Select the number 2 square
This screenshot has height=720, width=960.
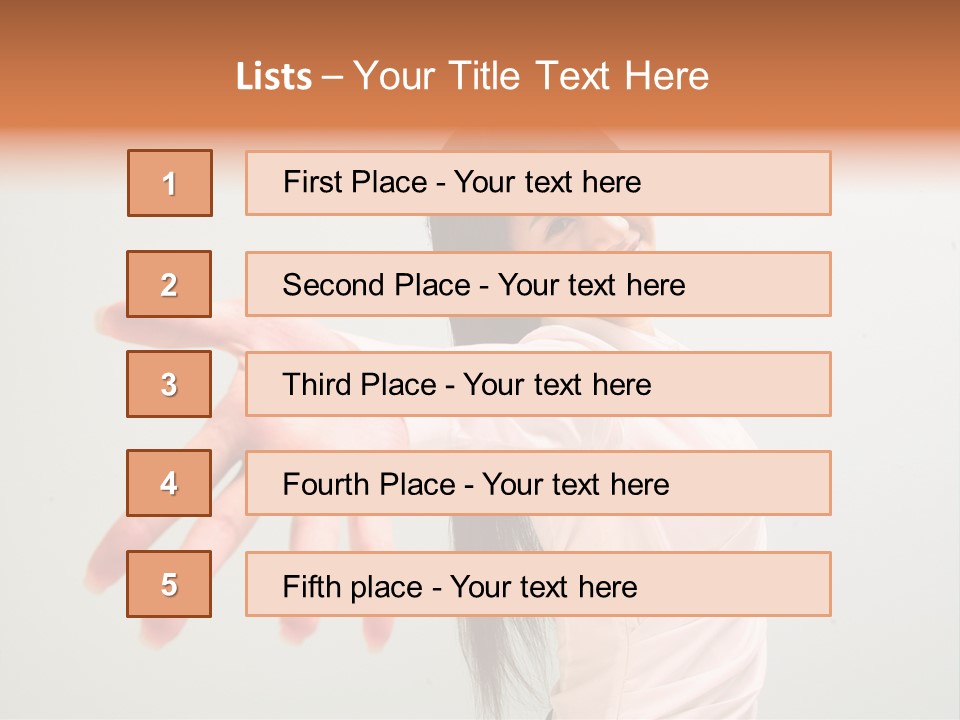169,284
